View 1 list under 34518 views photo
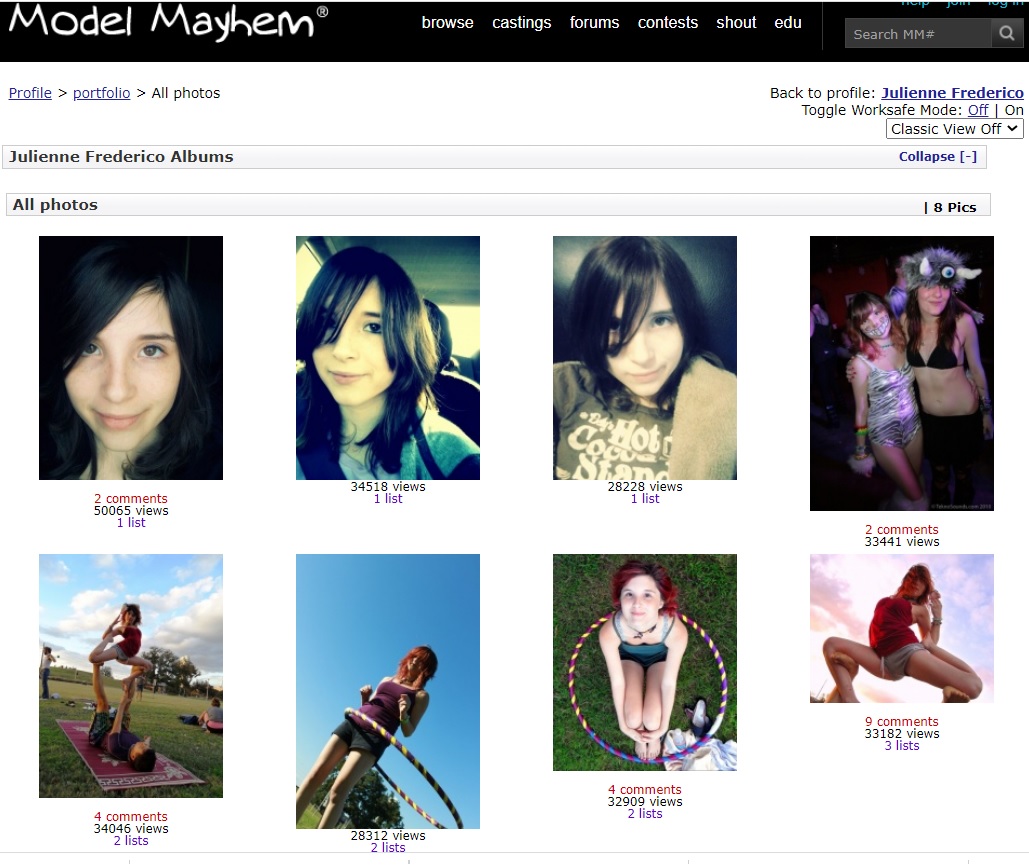The width and height of the screenshot is (1029, 867). click(x=388, y=499)
